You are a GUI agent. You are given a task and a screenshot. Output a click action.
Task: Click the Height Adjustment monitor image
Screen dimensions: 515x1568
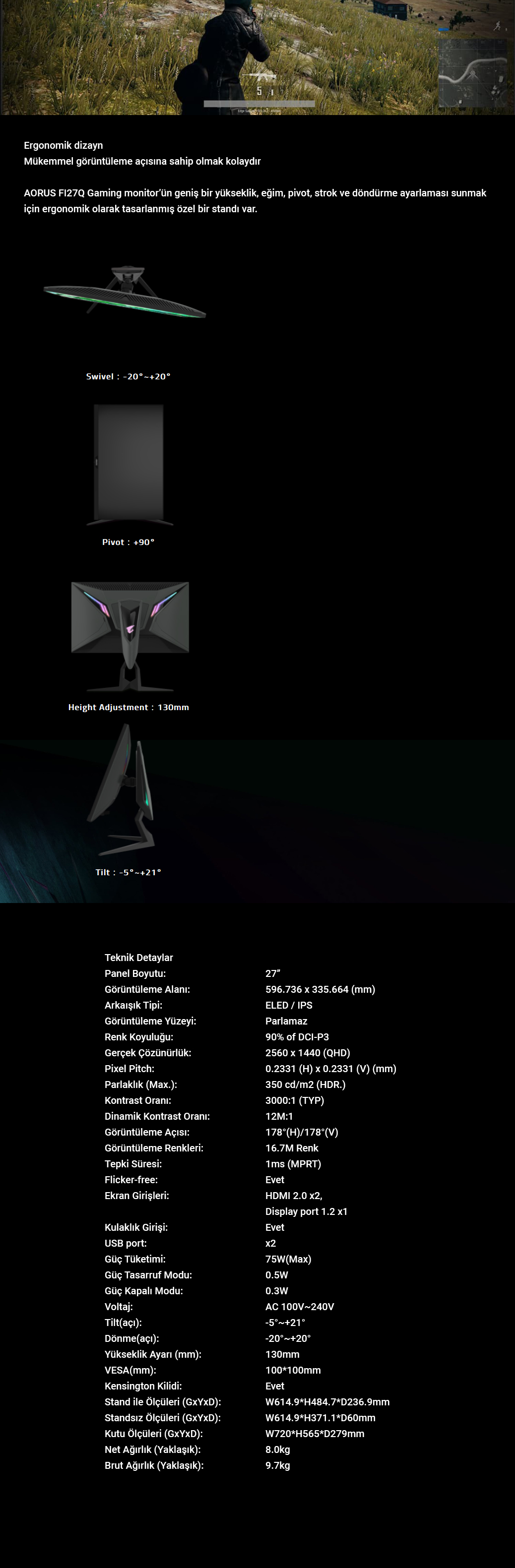coord(129,637)
